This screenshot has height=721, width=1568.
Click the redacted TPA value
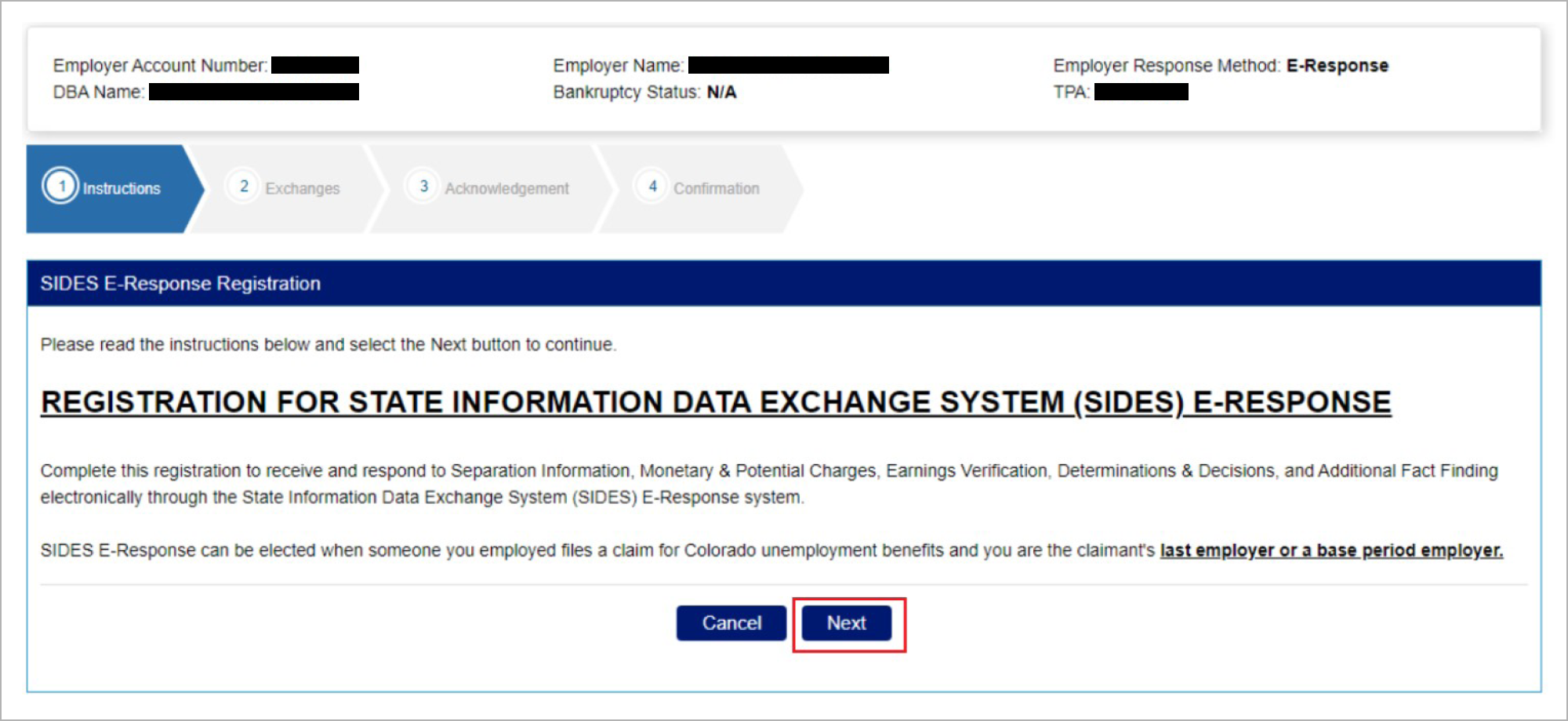1141,92
